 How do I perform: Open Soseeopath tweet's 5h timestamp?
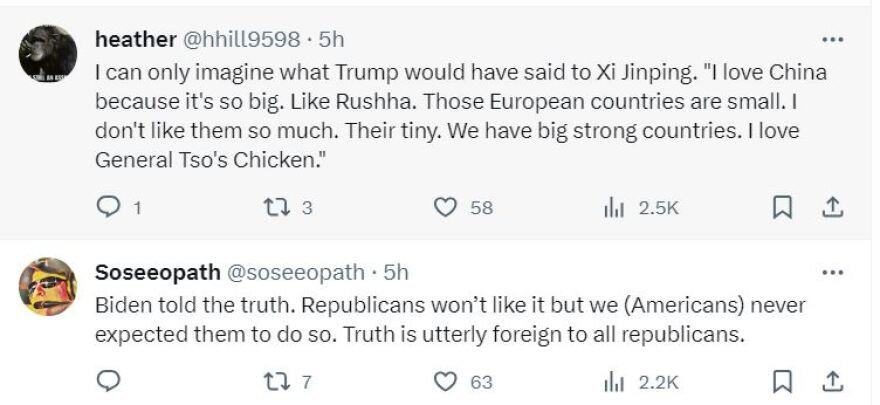396,272
